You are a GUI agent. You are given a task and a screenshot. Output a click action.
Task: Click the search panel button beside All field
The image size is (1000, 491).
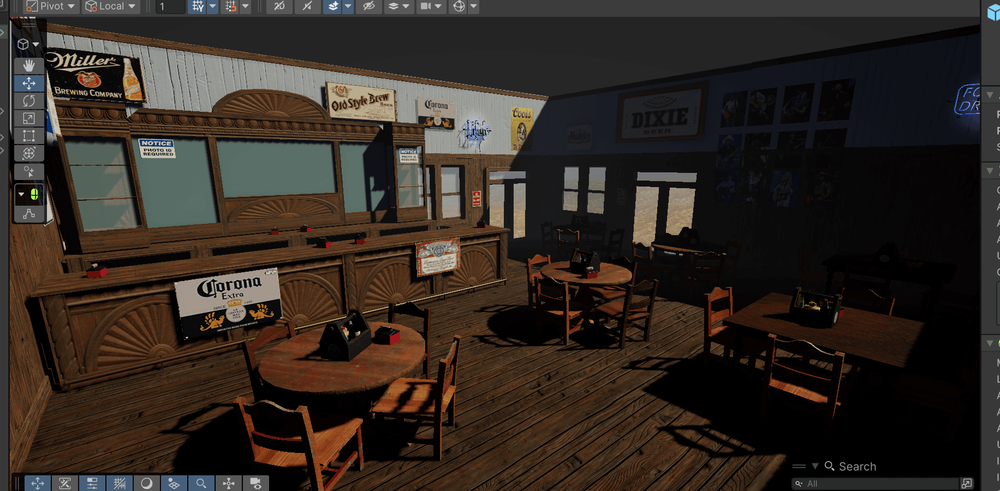click(x=967, y=483)
